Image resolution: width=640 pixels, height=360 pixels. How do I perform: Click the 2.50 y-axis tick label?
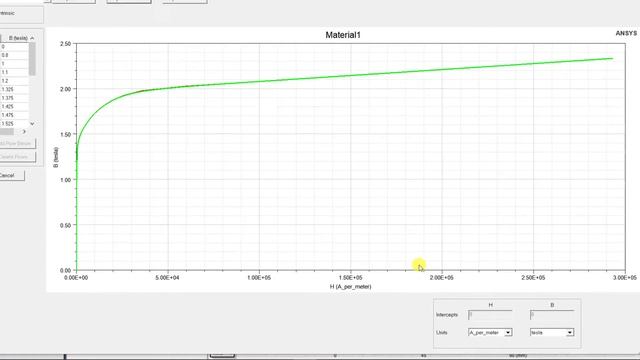point(65,44)
